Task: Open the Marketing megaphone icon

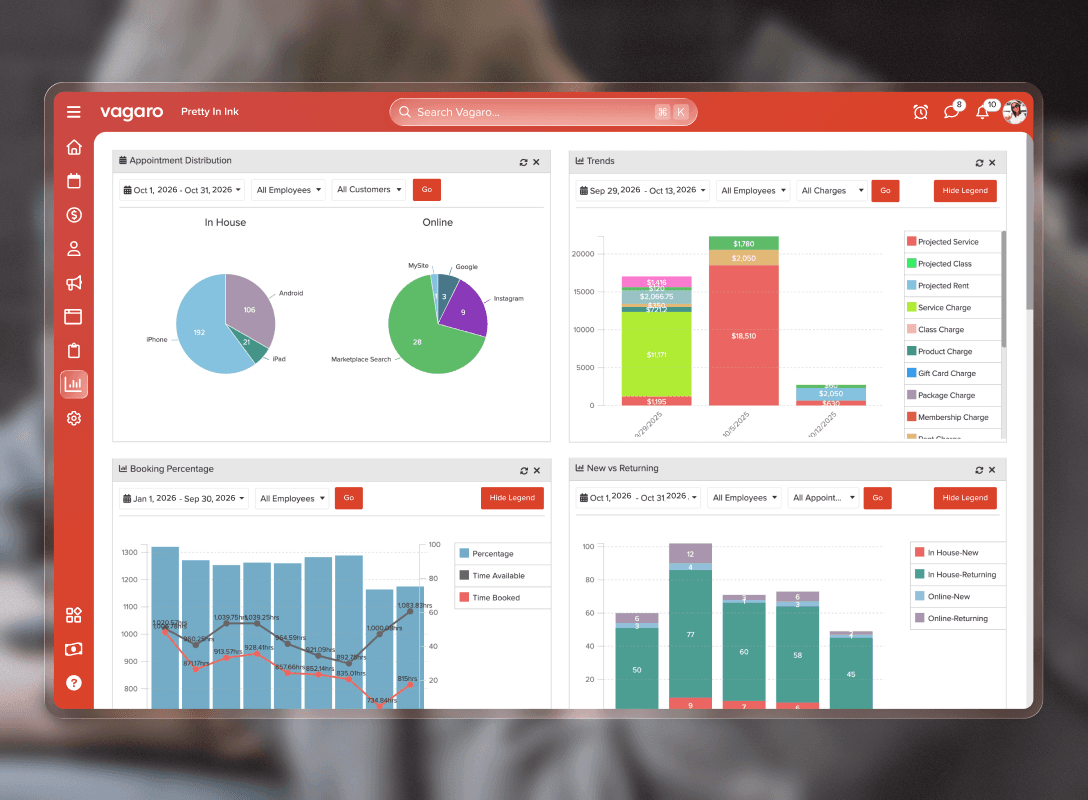Action: click(x=74, y=283)
